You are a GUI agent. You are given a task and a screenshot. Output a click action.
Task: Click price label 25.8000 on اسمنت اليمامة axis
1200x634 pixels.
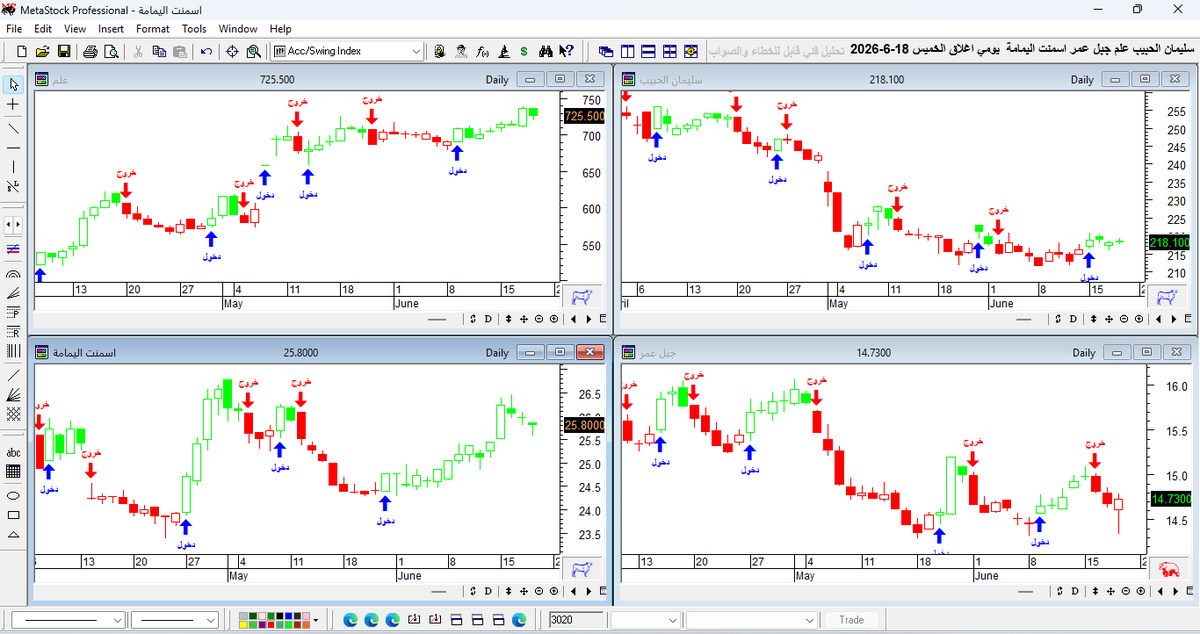(x=584, y=425)
